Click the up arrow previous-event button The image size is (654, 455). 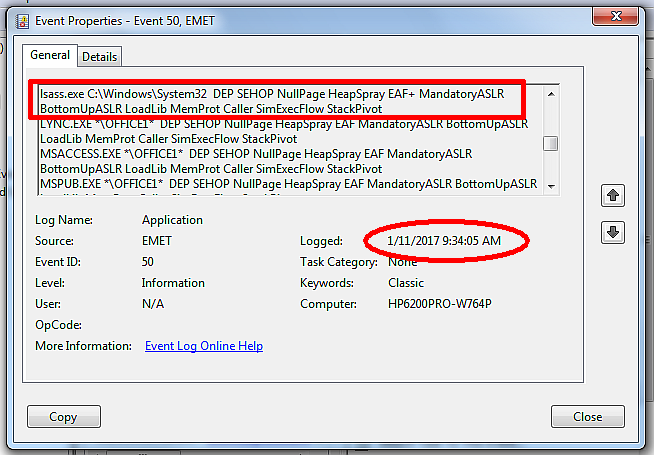click(613, 195)
